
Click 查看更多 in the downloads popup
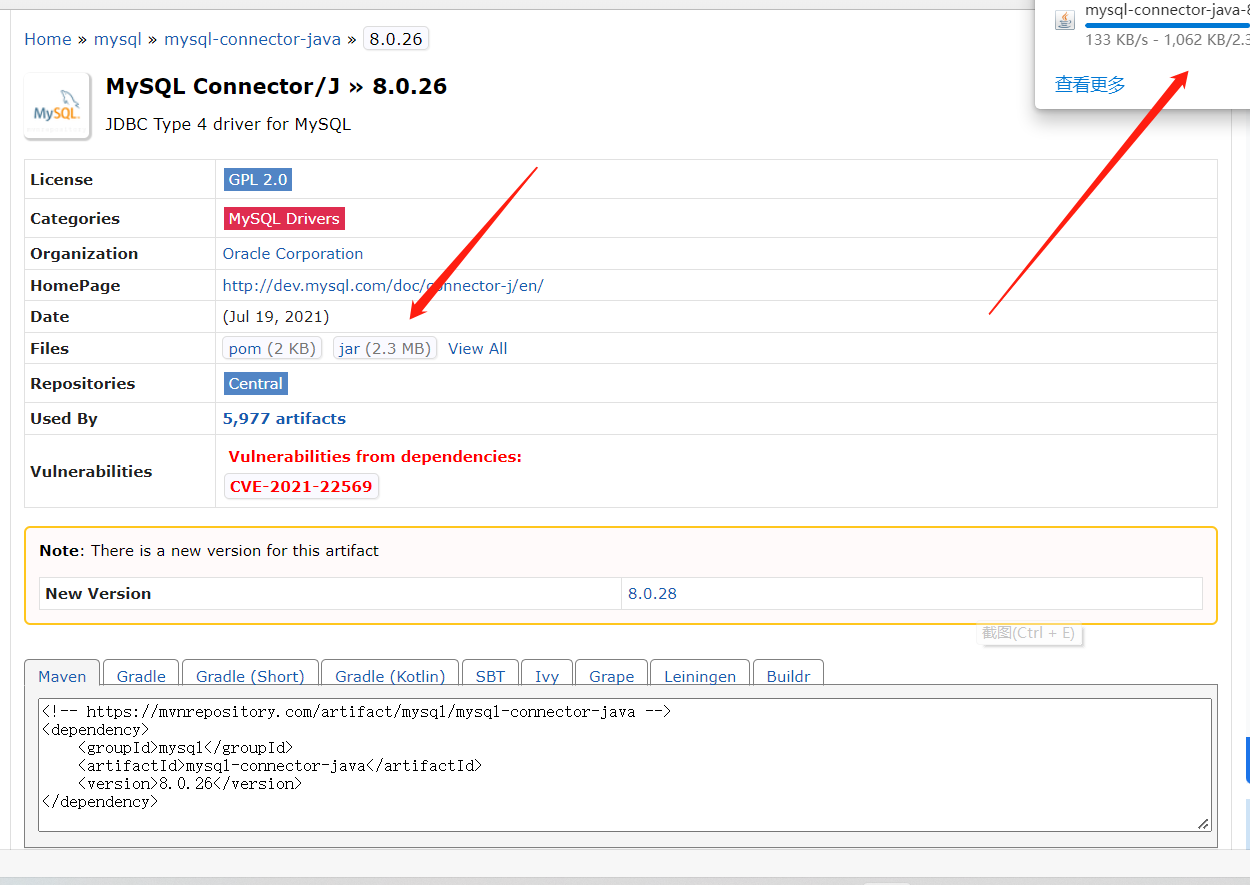click(1090, 85)
